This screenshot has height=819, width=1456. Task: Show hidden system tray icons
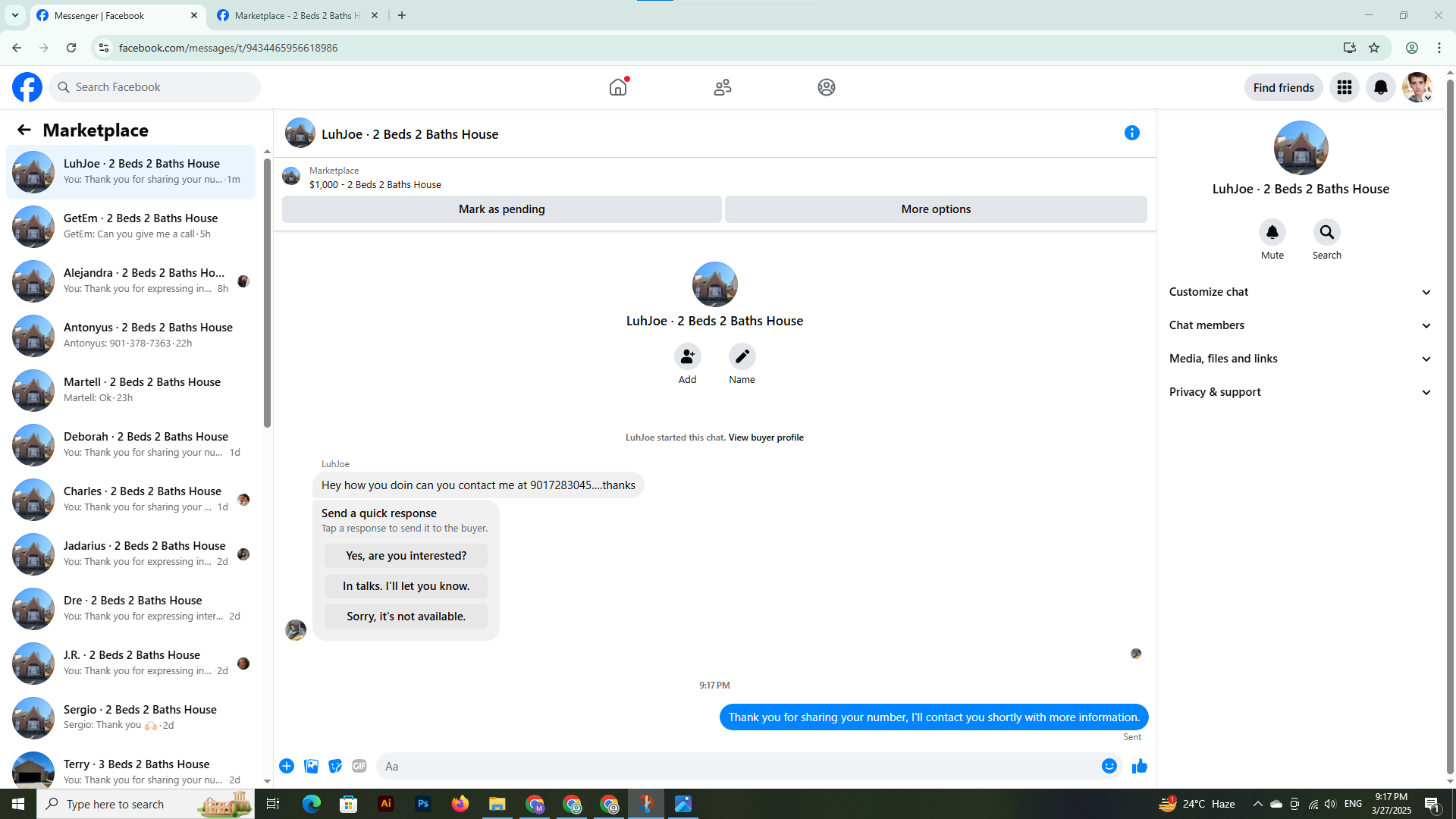coord(1258,804)
